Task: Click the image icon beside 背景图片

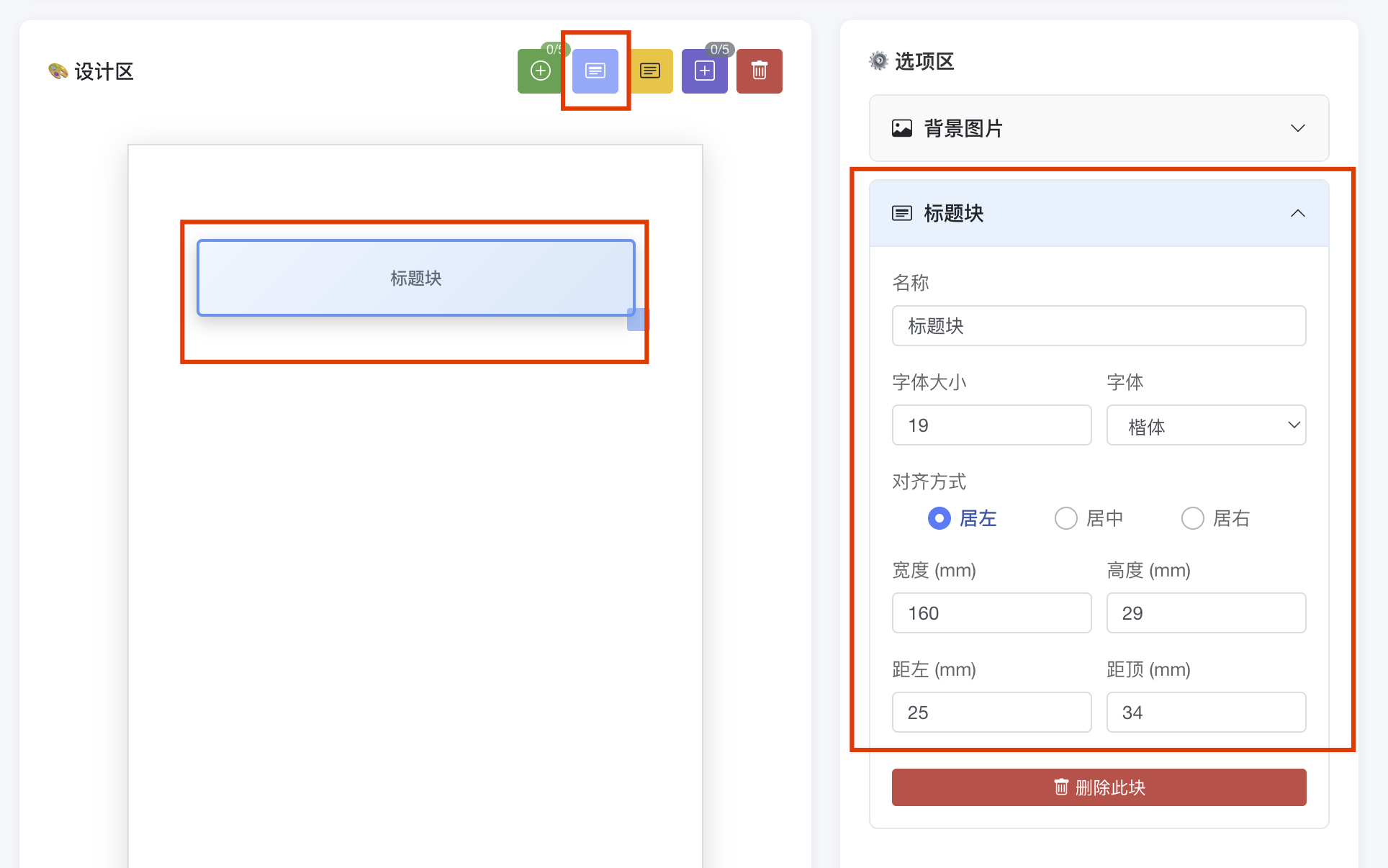Action: coord(902,128)
